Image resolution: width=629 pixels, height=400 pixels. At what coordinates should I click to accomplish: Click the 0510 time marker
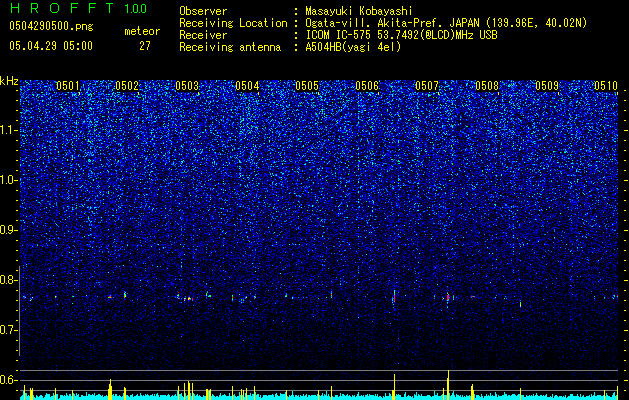[606, 85]
